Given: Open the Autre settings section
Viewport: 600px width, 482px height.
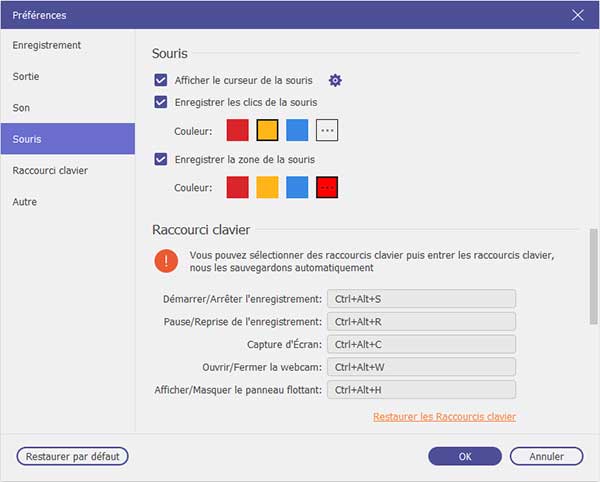Looking at the screenshot, I should coord(25,201).
